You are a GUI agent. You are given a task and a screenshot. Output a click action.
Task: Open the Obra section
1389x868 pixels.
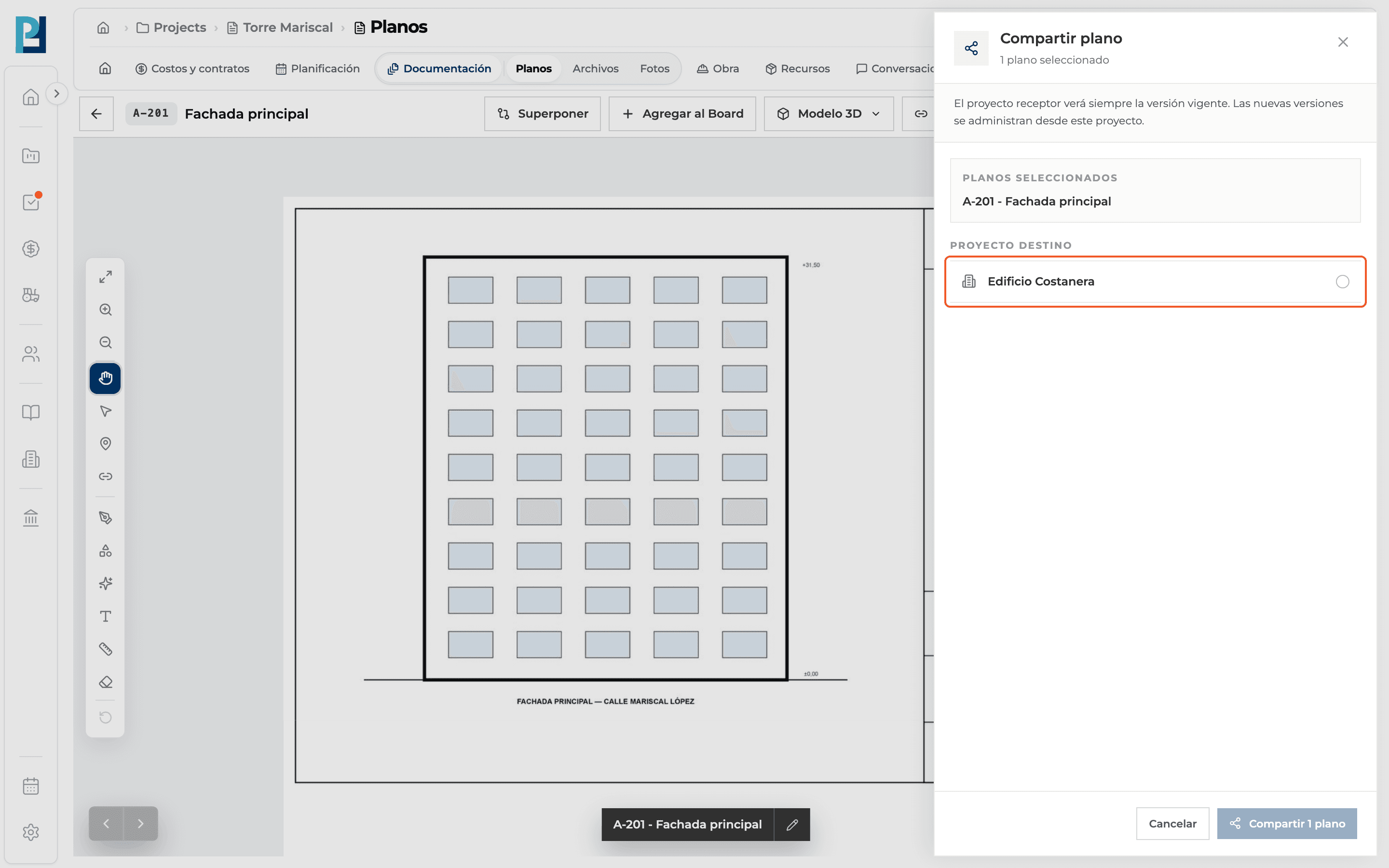point(718,68)
